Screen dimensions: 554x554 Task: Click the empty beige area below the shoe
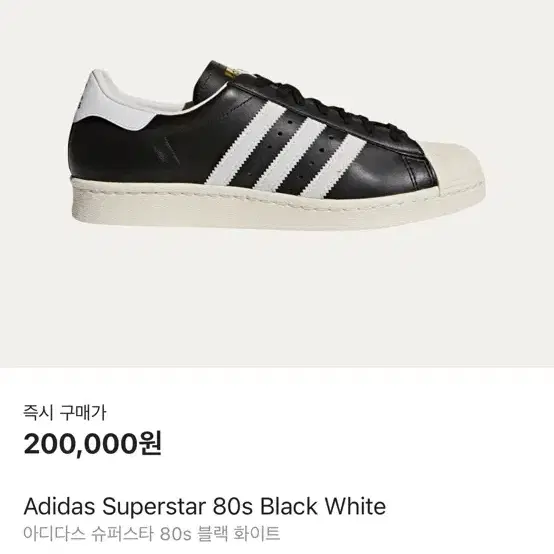pyautogui.click(x=277, y=300)
